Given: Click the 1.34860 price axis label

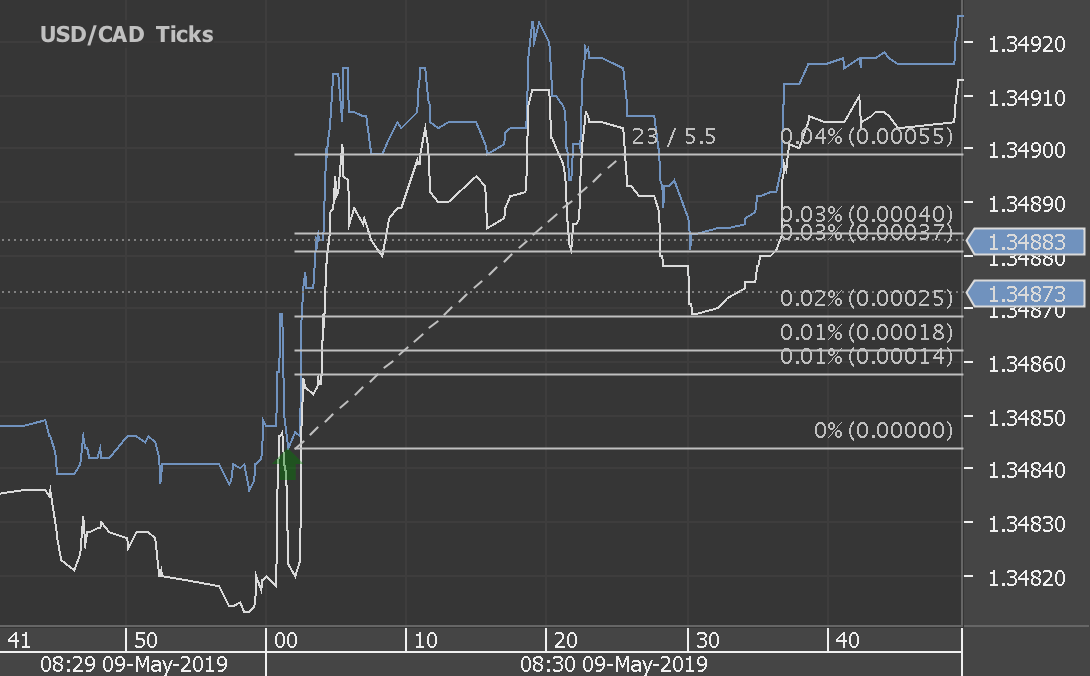Looking at the screenshot, I should tap(1027, 364).
